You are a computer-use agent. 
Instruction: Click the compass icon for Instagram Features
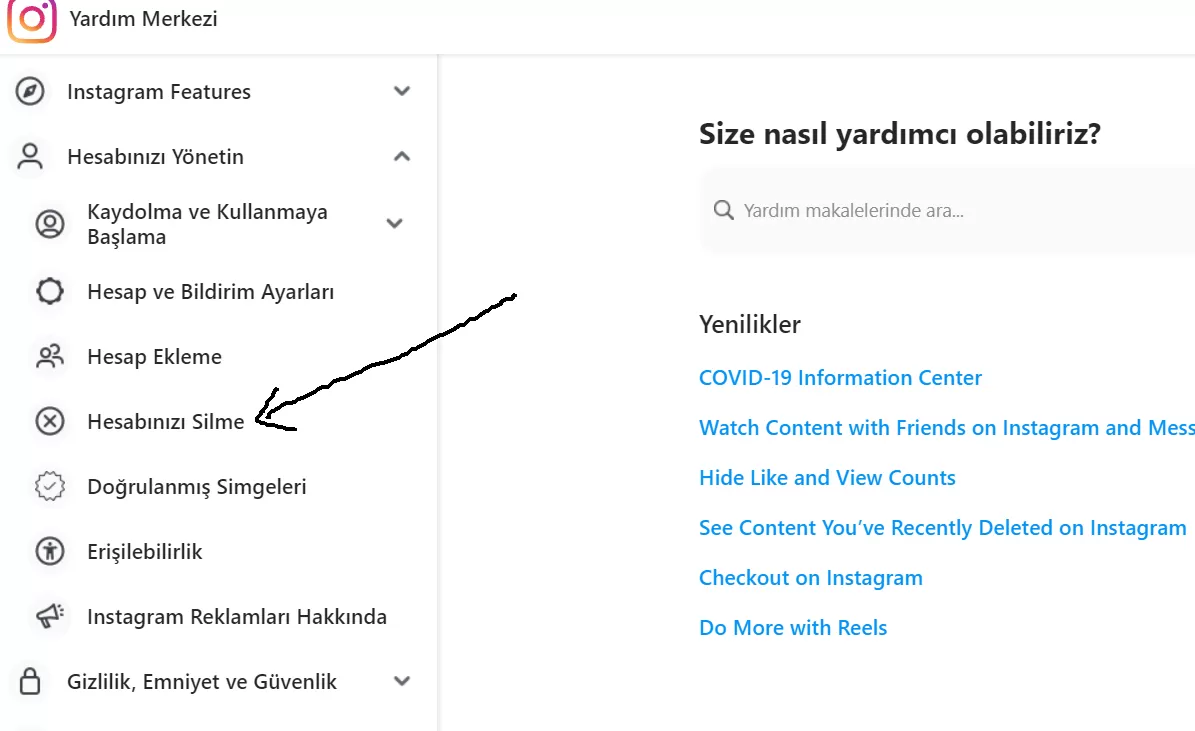30,91
